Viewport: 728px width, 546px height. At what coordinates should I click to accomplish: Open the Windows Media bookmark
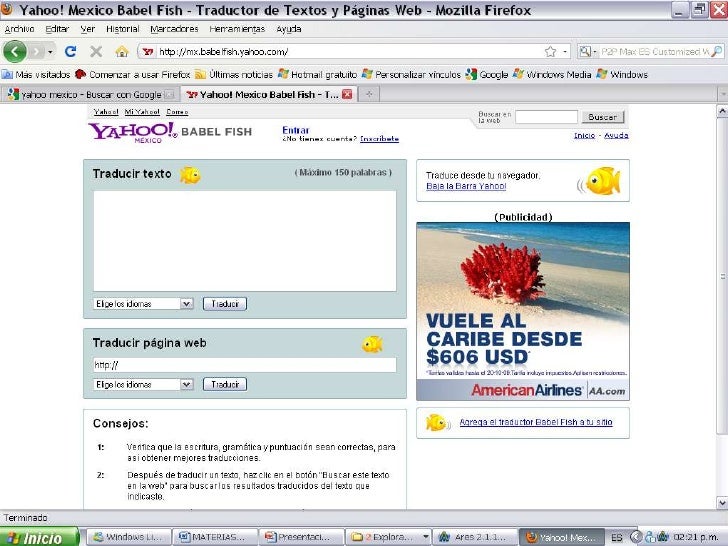coord(552,74)
